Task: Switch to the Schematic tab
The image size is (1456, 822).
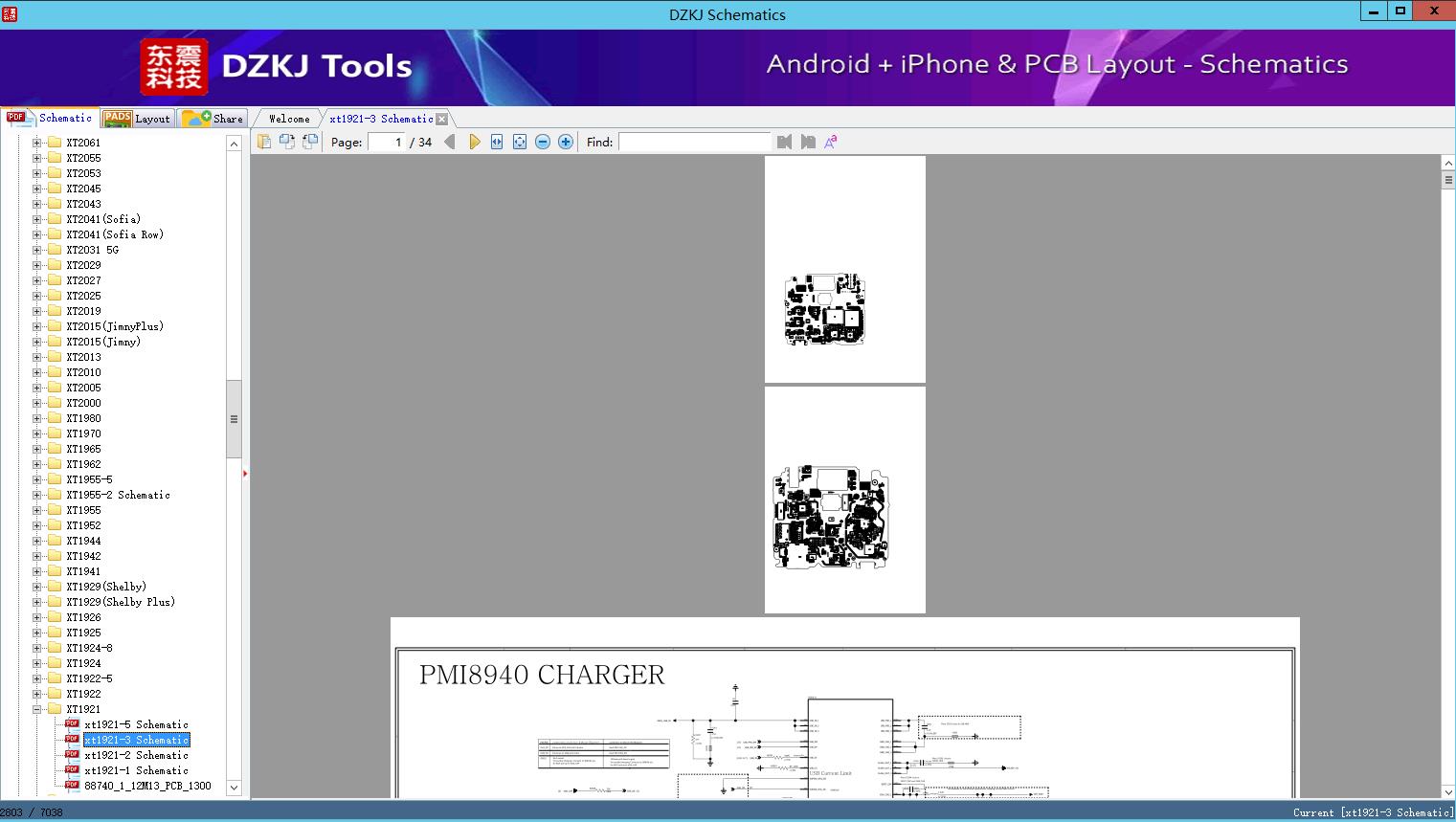Action: click(x=50, y=118)
